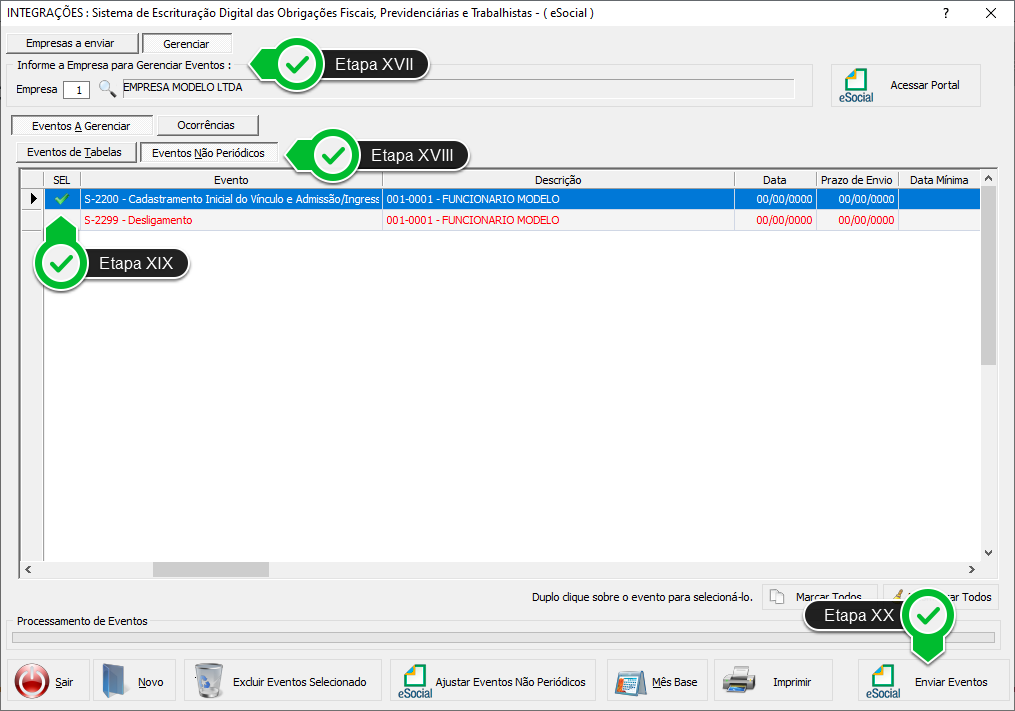Image resolution: width=1015 pixels, height=711 pixels.
Task: Open the Ocorrências tab
Action: [206, 126]
